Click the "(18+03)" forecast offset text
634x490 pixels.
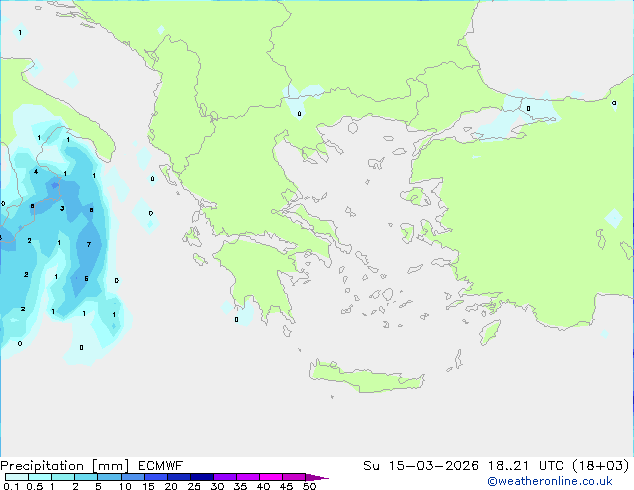[x=601, y=466]
